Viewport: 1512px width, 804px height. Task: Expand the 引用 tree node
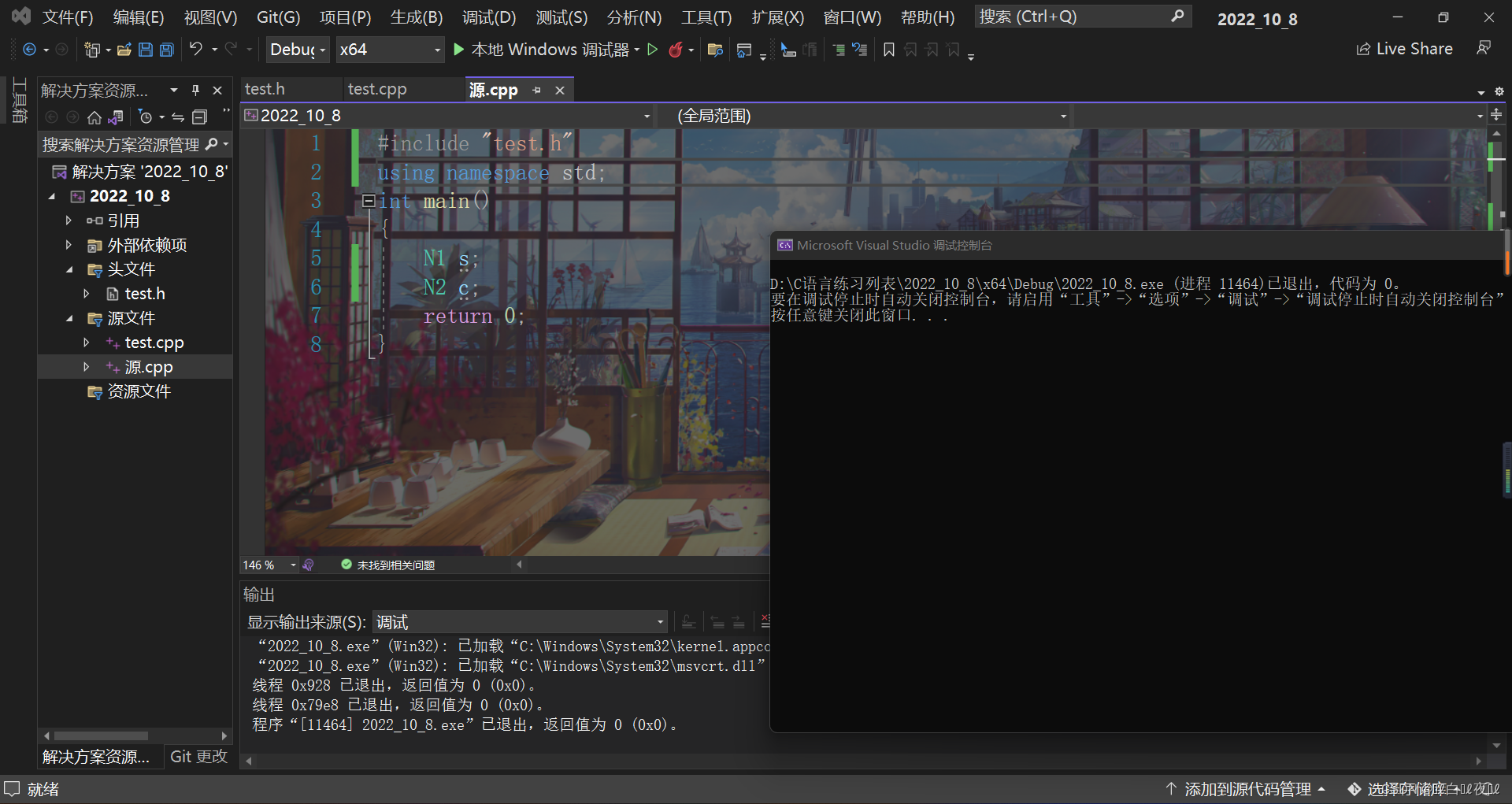point(69,220)
